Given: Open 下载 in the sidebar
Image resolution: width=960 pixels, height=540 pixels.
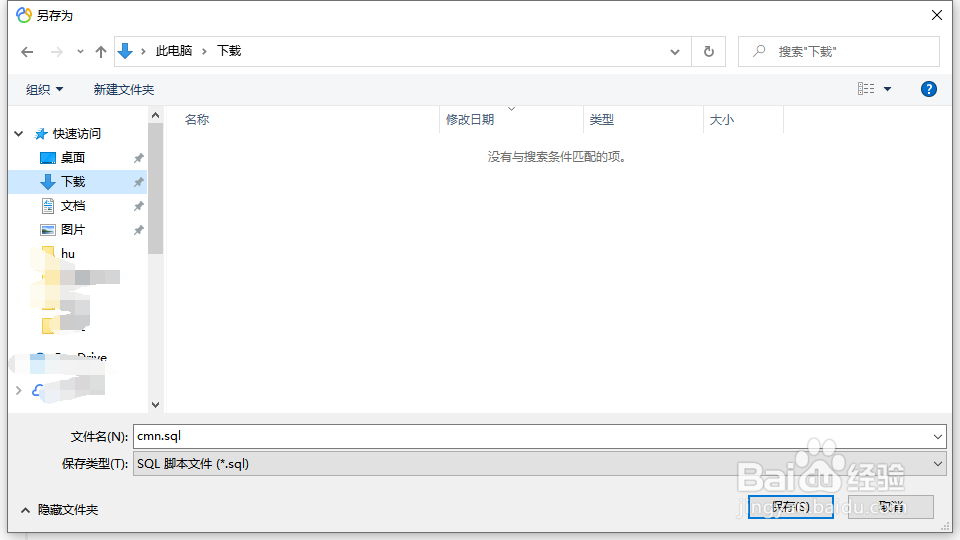Looking at the screenshot, I should tap(72, 181).
